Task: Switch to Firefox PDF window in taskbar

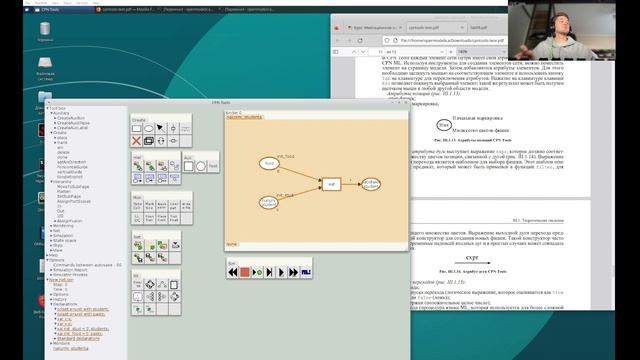Action: point(126,9)
